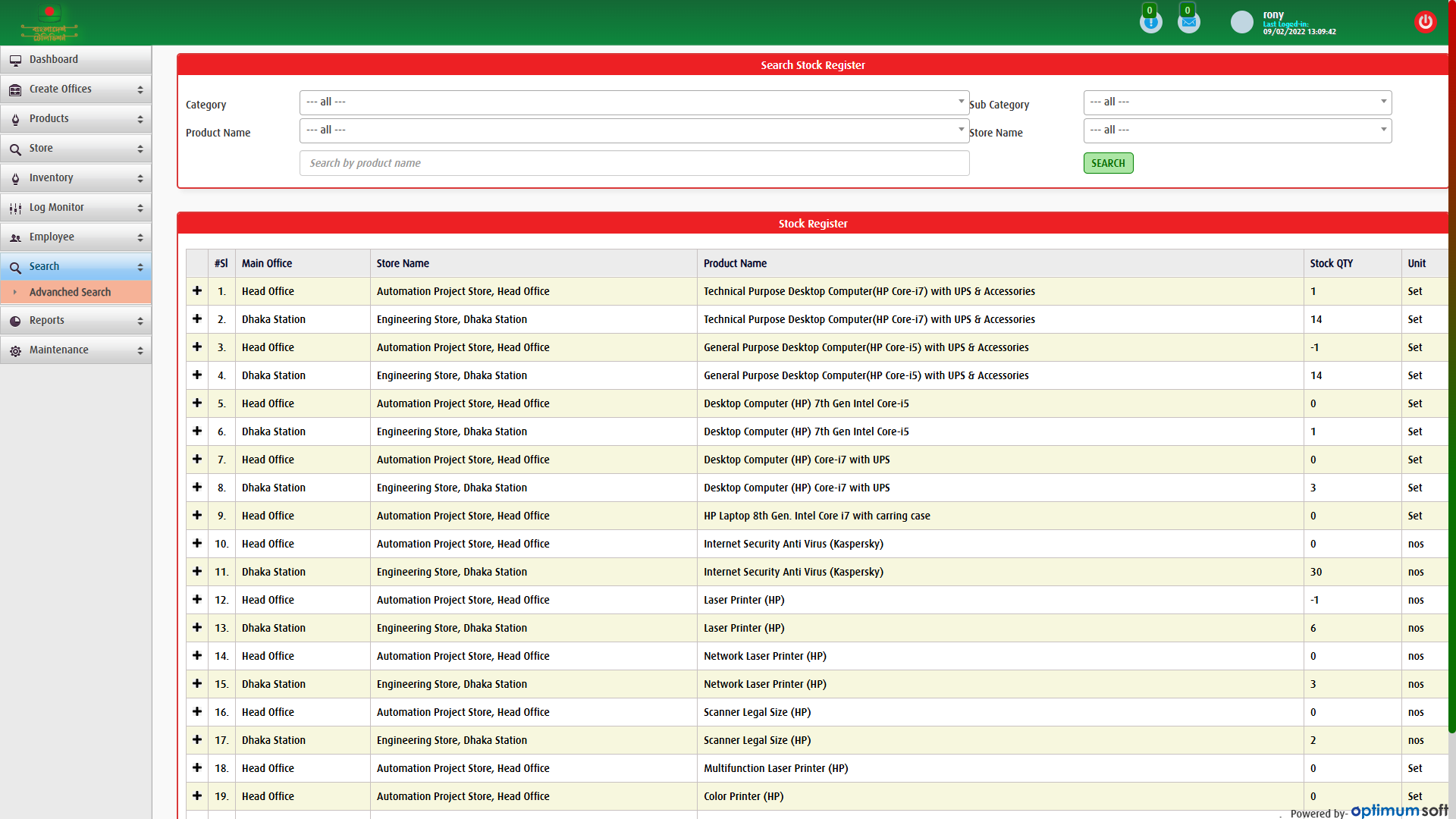
Task: Click 'Network Laser Printer (HP)' in row 14
Action: click(x=764, y=656)
